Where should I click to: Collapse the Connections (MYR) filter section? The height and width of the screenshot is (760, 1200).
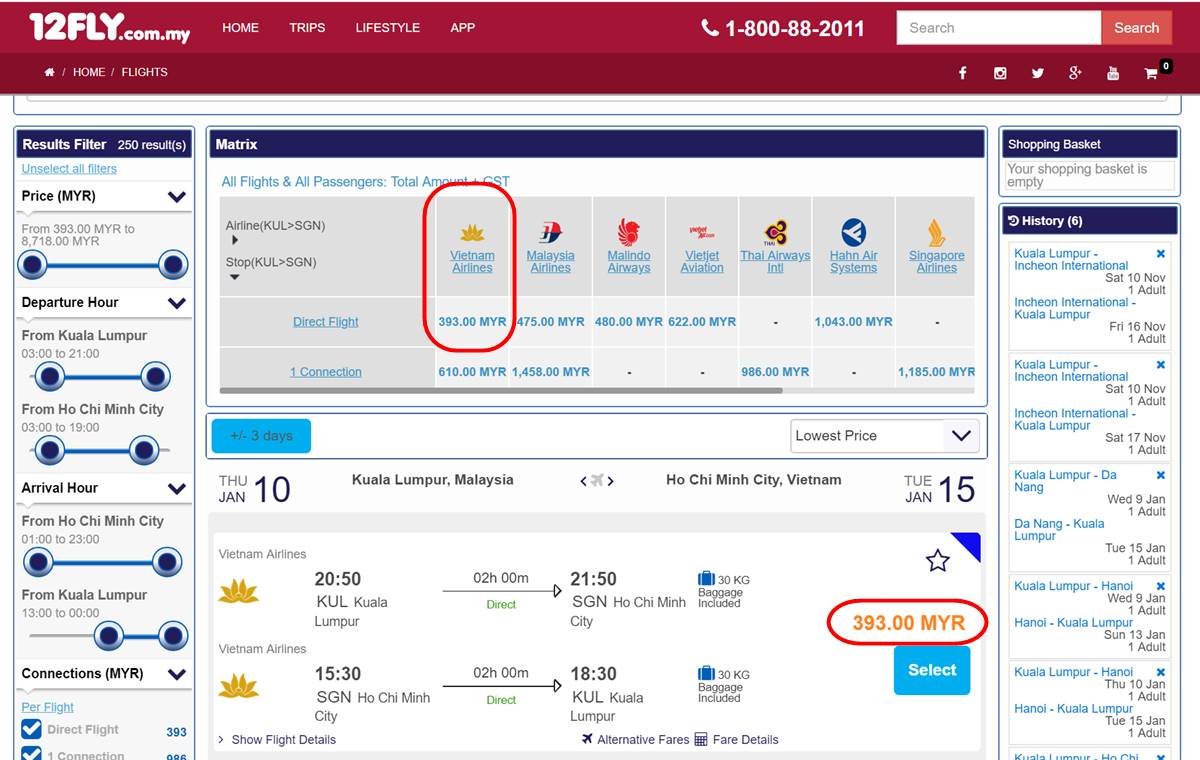177,674
